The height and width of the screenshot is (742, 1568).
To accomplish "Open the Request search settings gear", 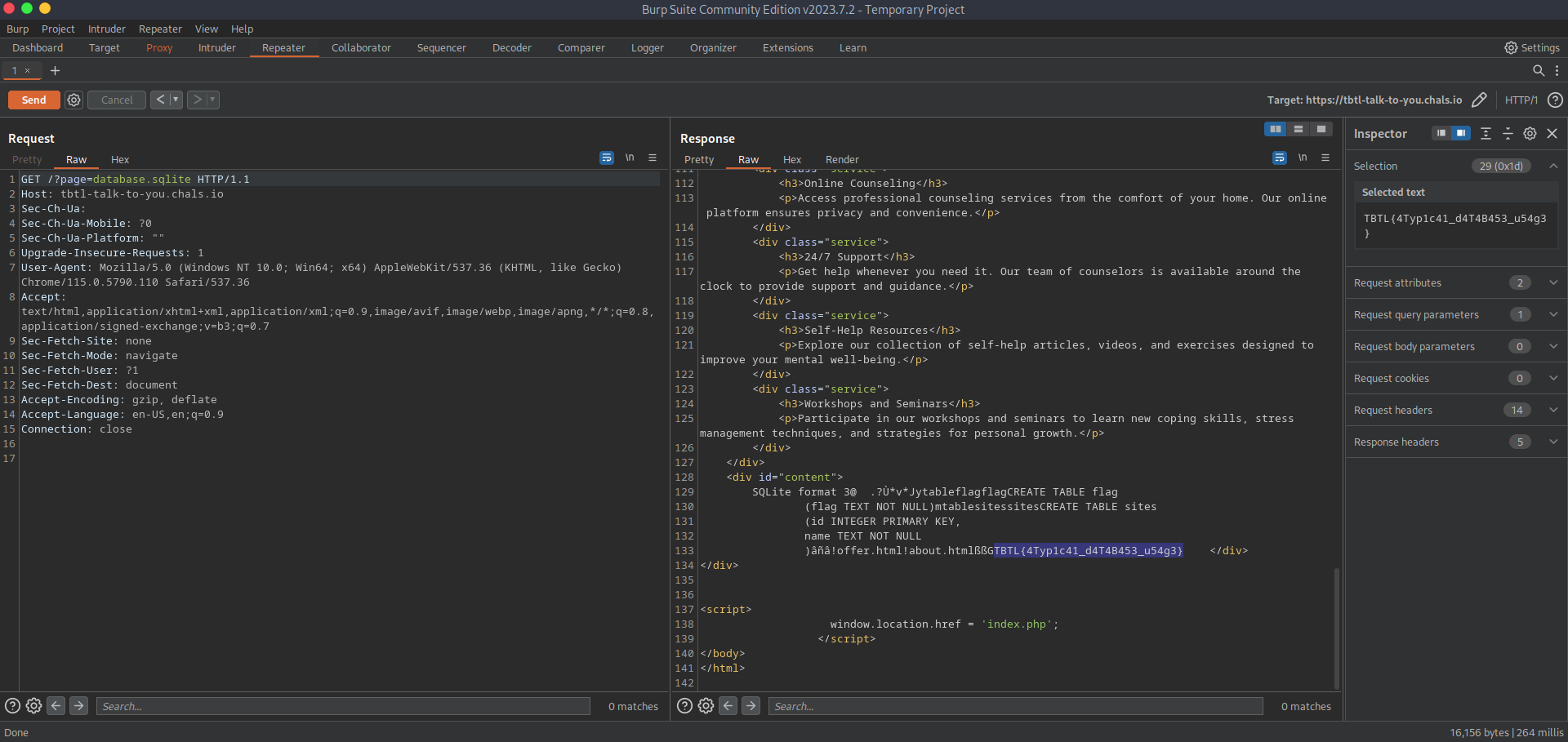I will (33, 705).
